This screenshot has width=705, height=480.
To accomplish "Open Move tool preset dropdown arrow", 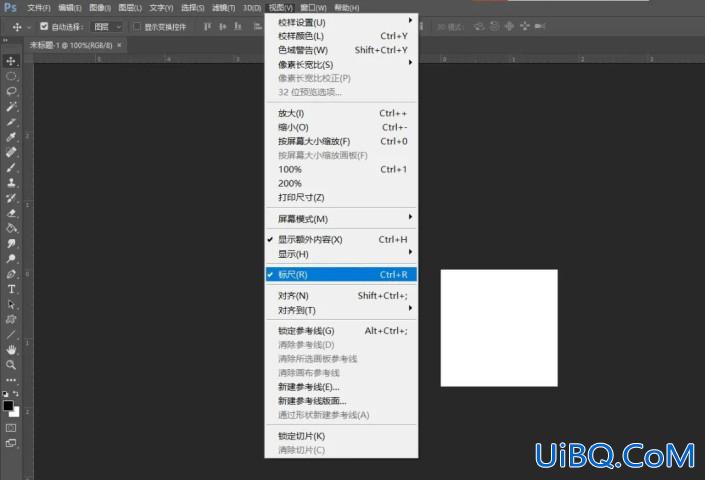I will click(x=29, y=27).
